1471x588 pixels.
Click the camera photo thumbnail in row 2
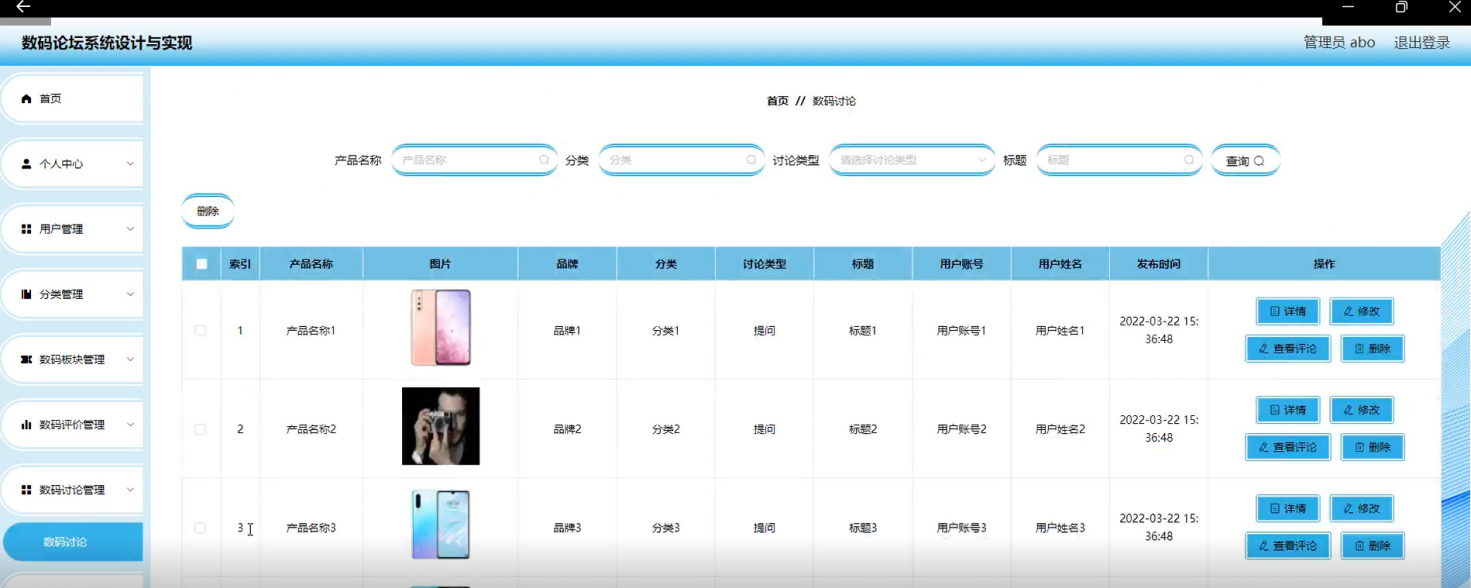tap(441, 426)
